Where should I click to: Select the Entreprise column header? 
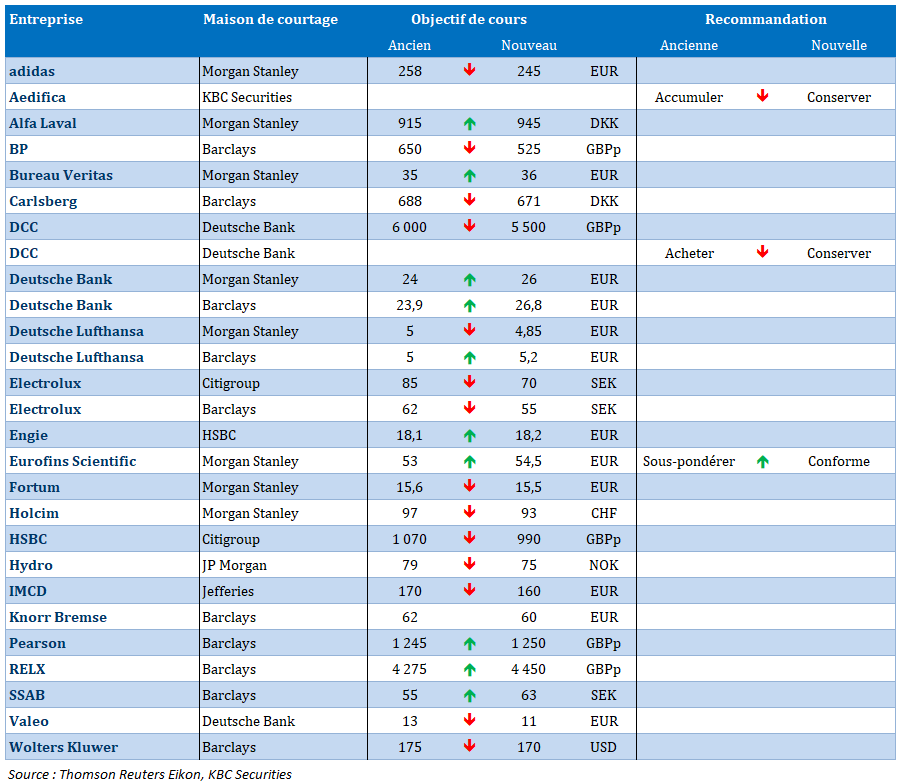pyautogui.click(x=46, y=20)
